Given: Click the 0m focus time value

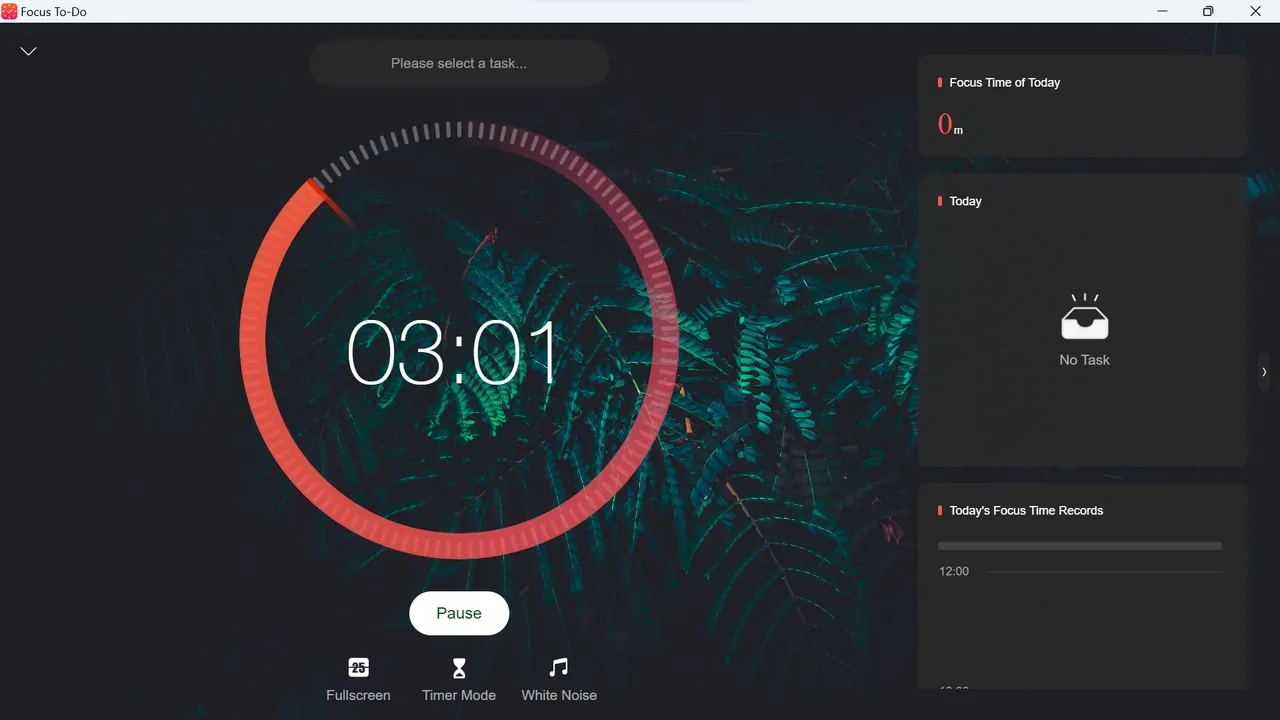Looking at the screenshot, I should point(950,125).
